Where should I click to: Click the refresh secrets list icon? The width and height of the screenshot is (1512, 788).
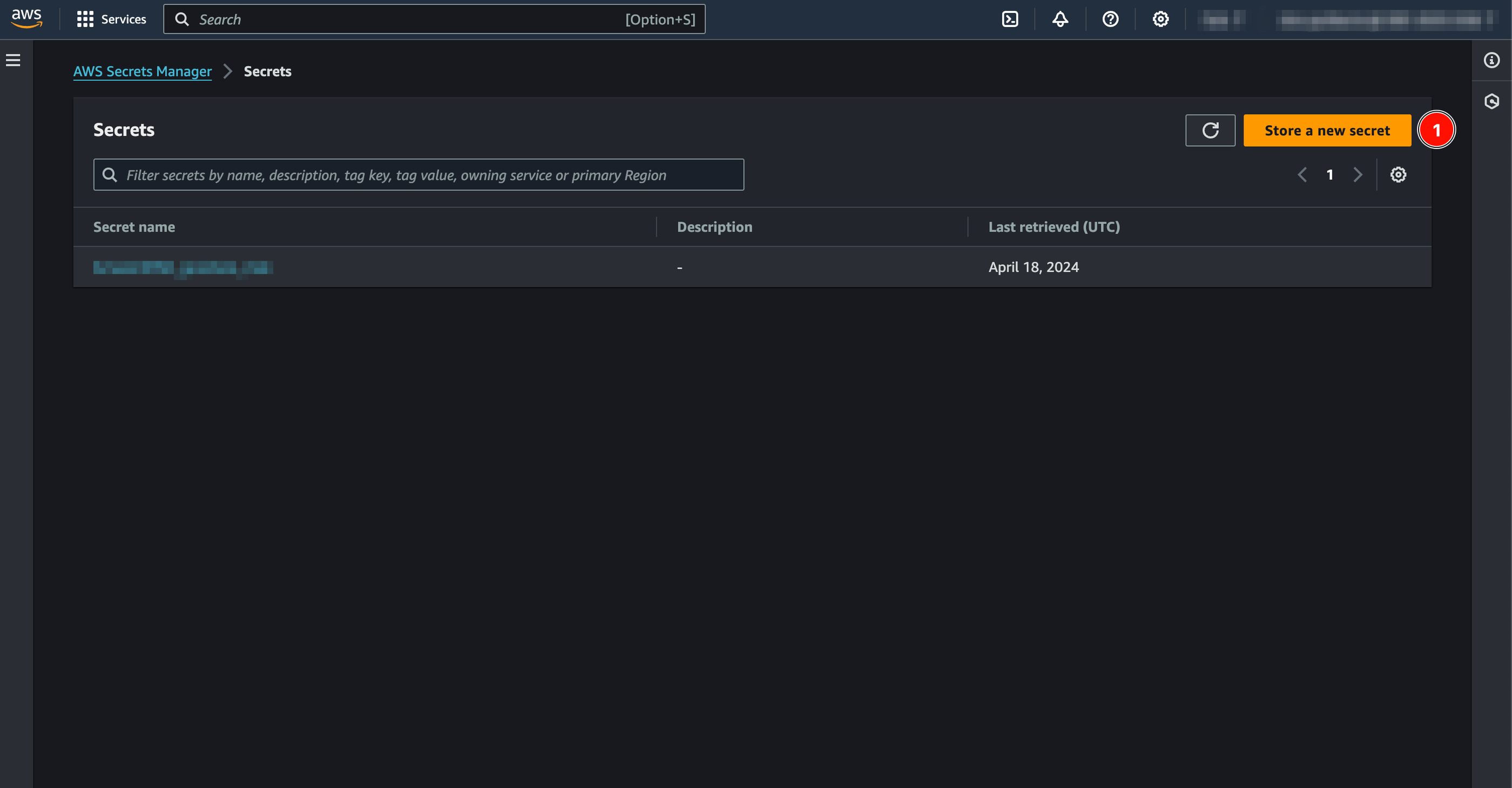click(1211, 130)
